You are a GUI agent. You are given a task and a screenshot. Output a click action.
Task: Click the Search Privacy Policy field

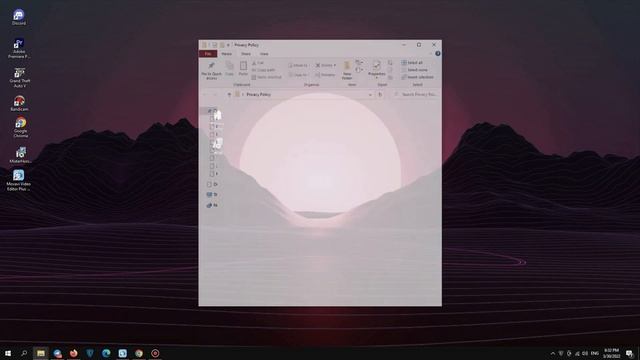pos(416,94)
